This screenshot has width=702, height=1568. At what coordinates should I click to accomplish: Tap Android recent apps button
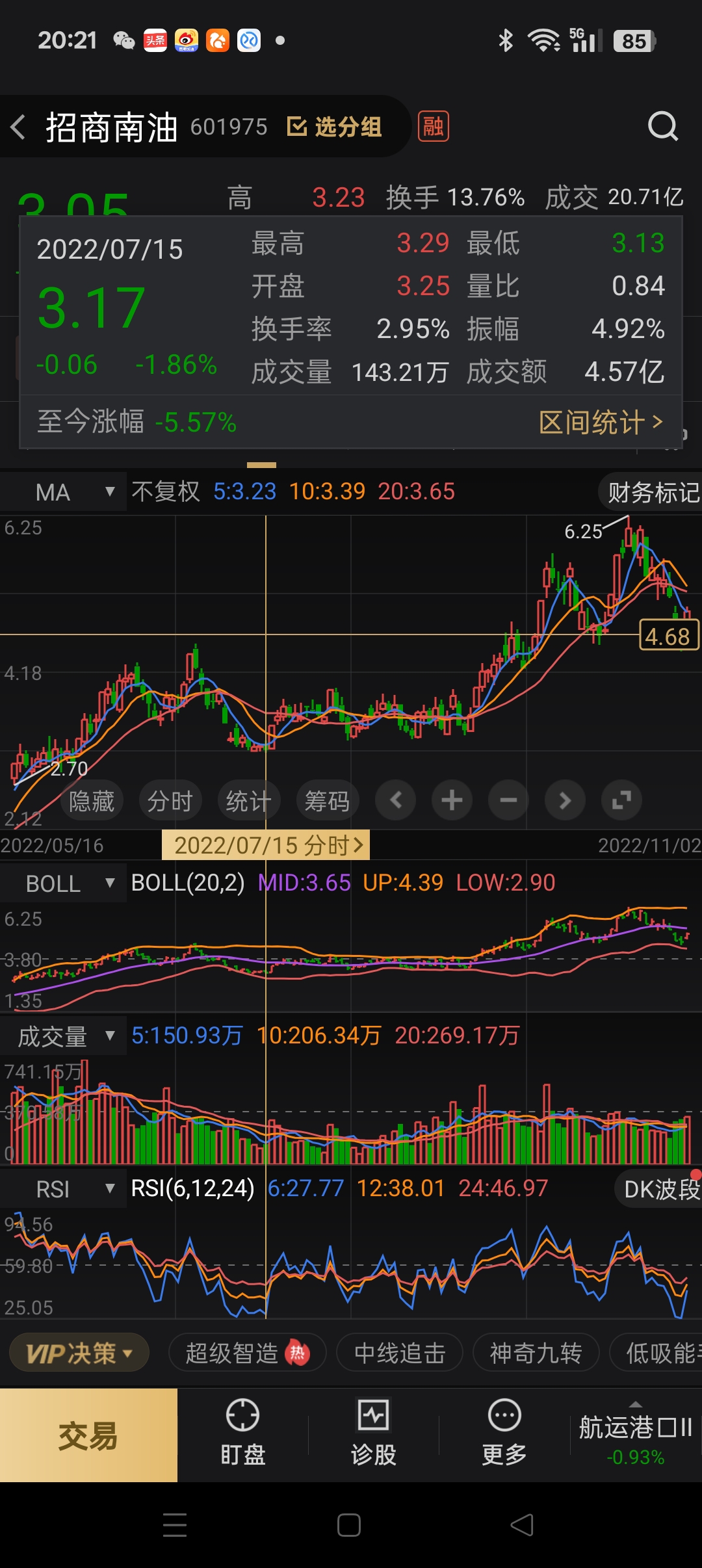(x=175, y=1525)
